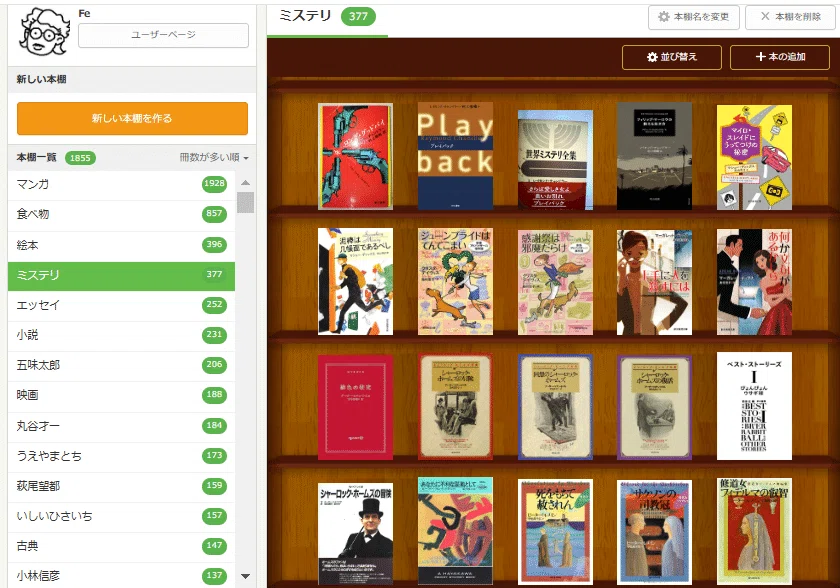Open the 泥棒は几帳面であるべし book cover
This screenshot has height=588, width=840.
click(355, 282)
